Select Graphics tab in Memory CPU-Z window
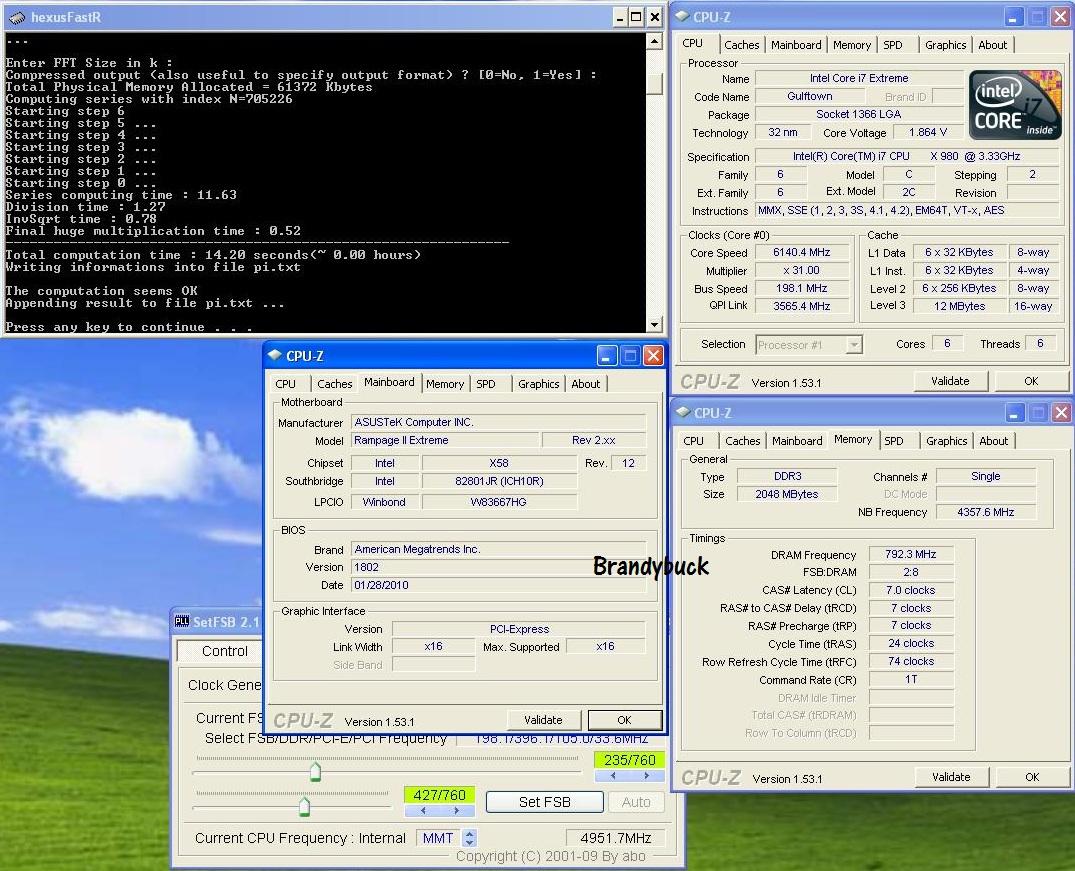 946,441
